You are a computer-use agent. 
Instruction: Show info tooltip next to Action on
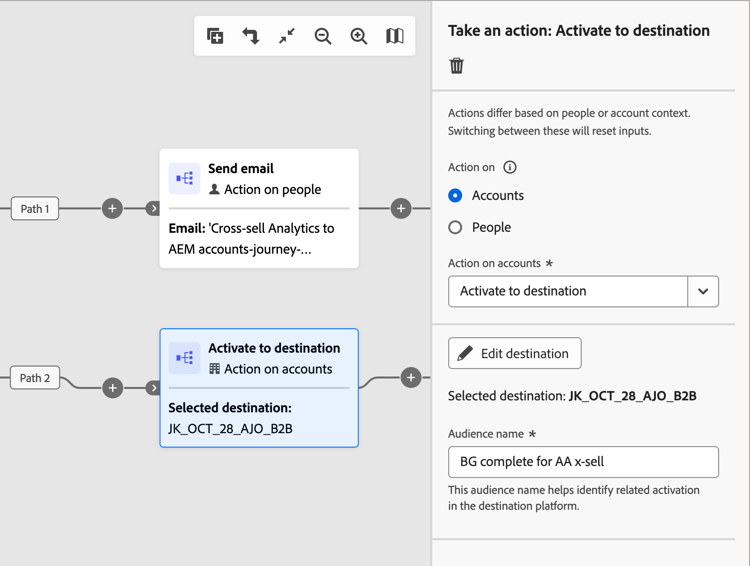[510, 168]
